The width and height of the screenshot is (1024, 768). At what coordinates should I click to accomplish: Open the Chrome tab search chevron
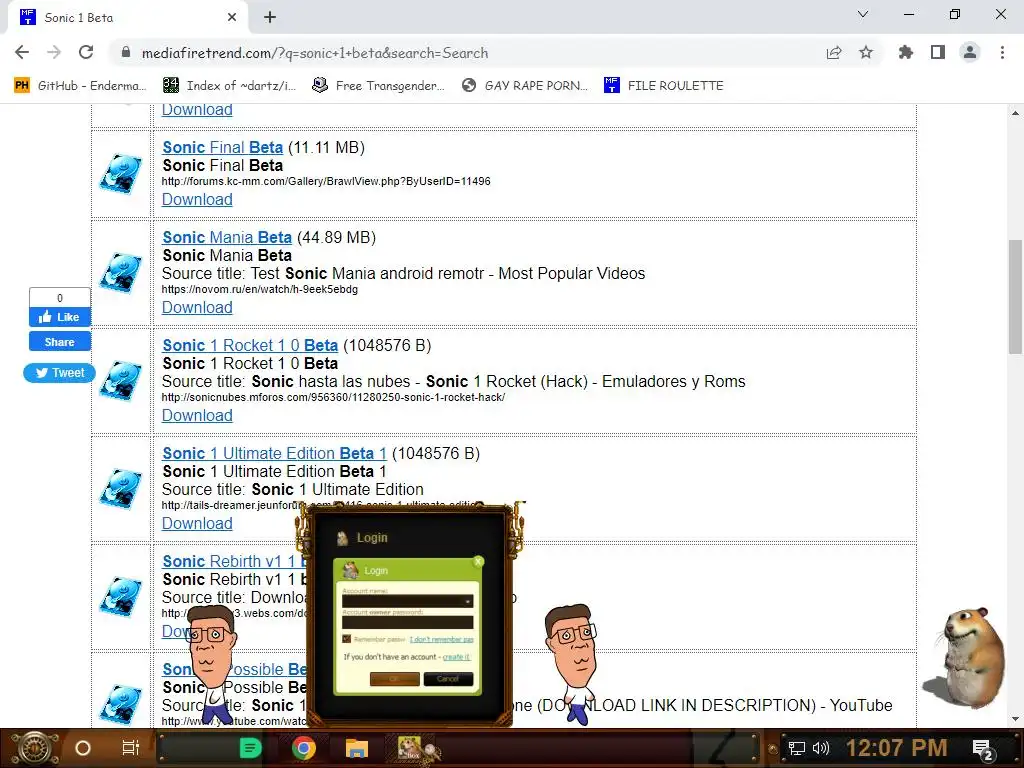click(x=863, y=14)
